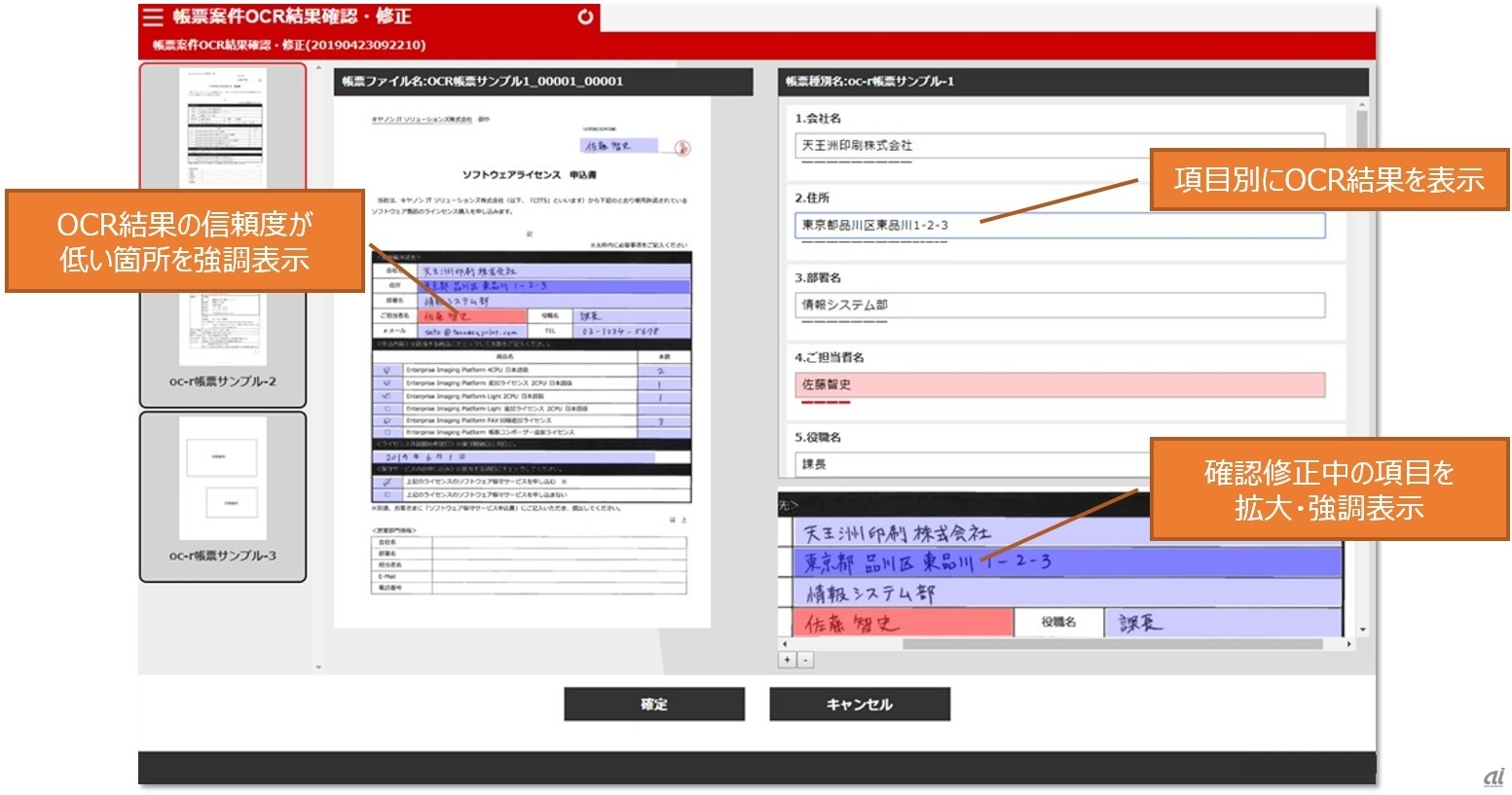The width and height of the screenshot is (1512, 795).
Task: Click the page title 帳票案件OCR結果確認・修正
Action: 292,17
